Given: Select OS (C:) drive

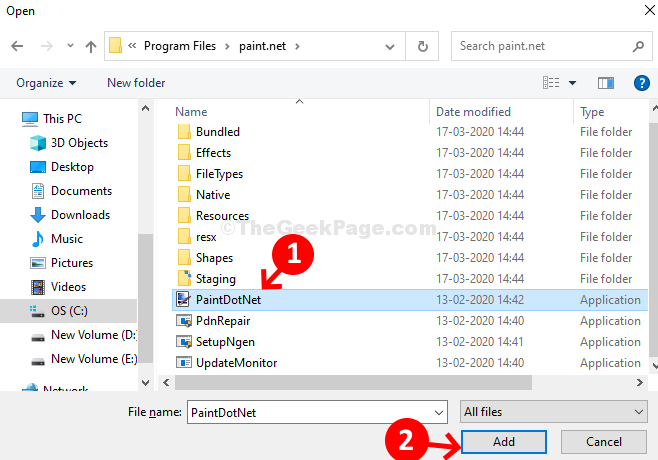Looking at the screenshot, I should [68, 311].
